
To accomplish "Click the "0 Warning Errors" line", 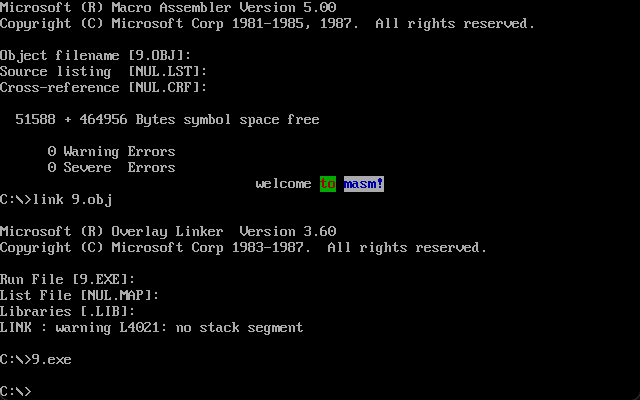I will [111, 151].
